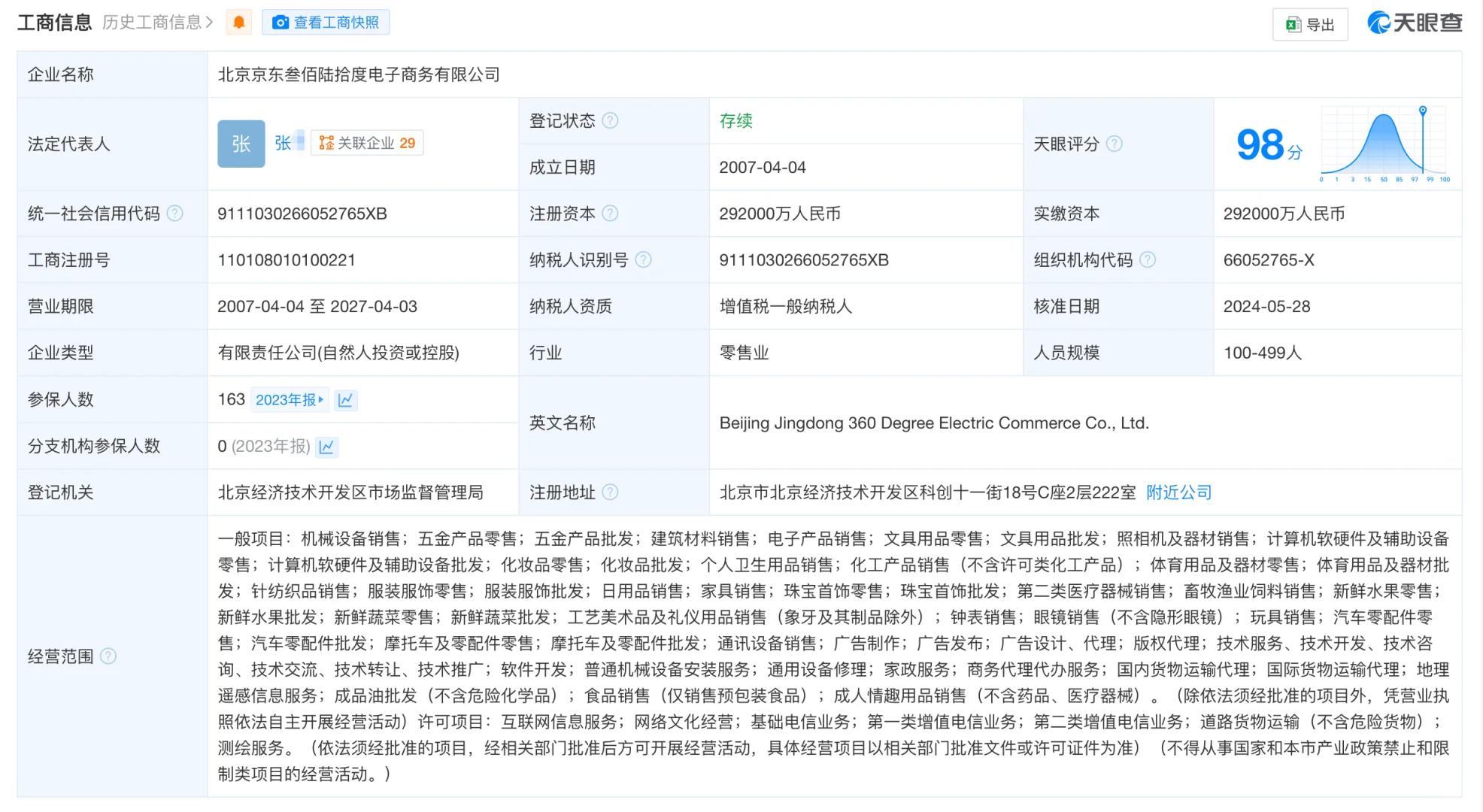1483x812 pixels.
Task: Click the founding date 2007-04-04
Action: point(763,168)
